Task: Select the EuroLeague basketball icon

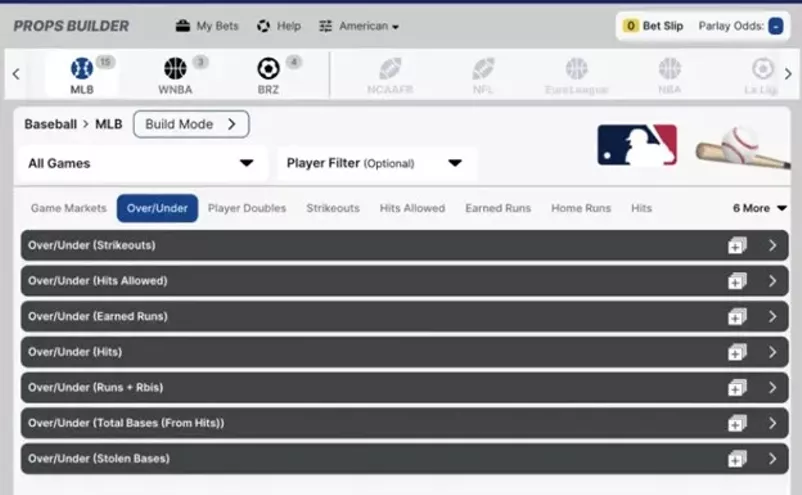Action: coord(576,68)
